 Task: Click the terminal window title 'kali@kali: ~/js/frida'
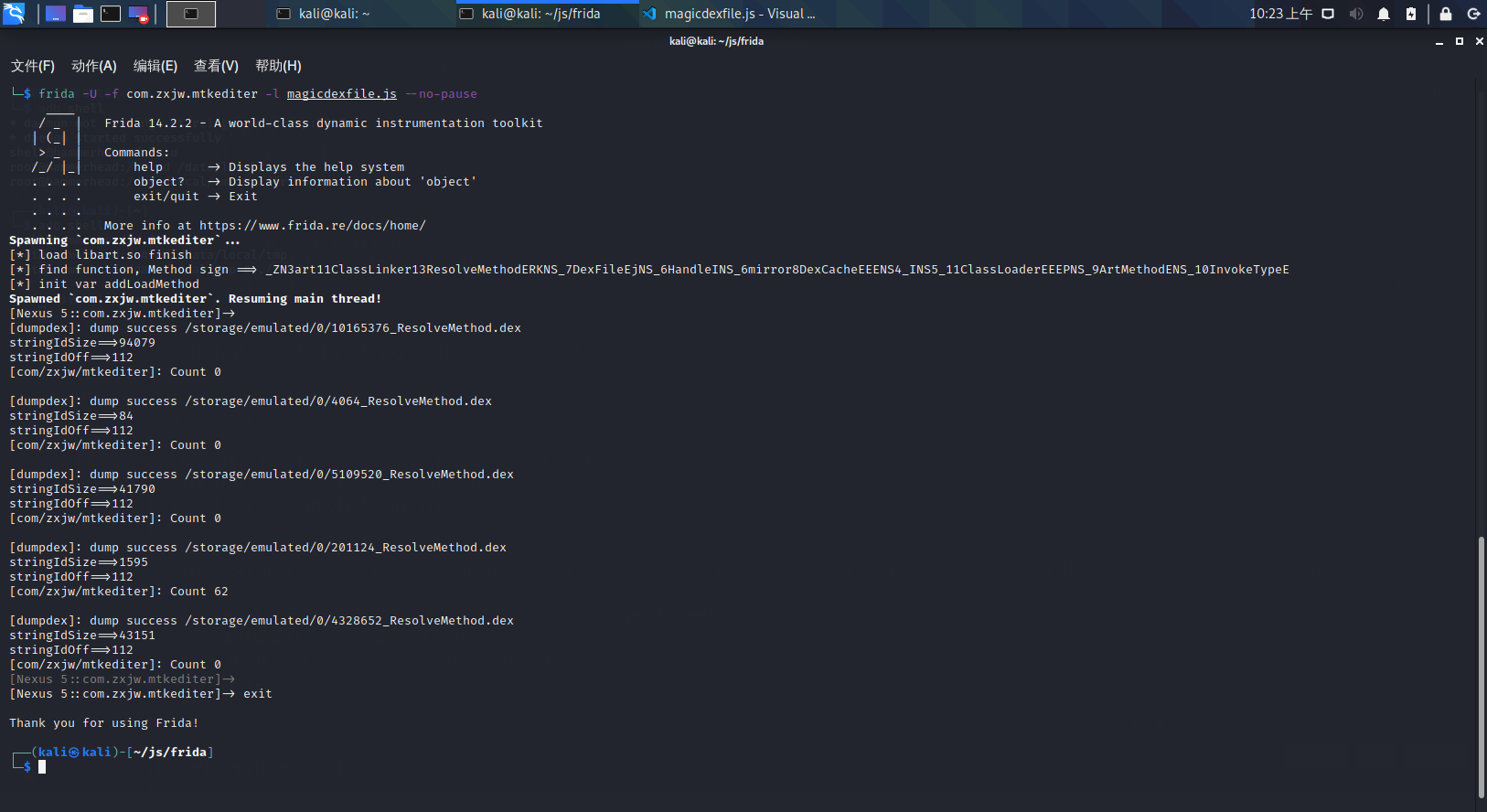tap(716, 41)
